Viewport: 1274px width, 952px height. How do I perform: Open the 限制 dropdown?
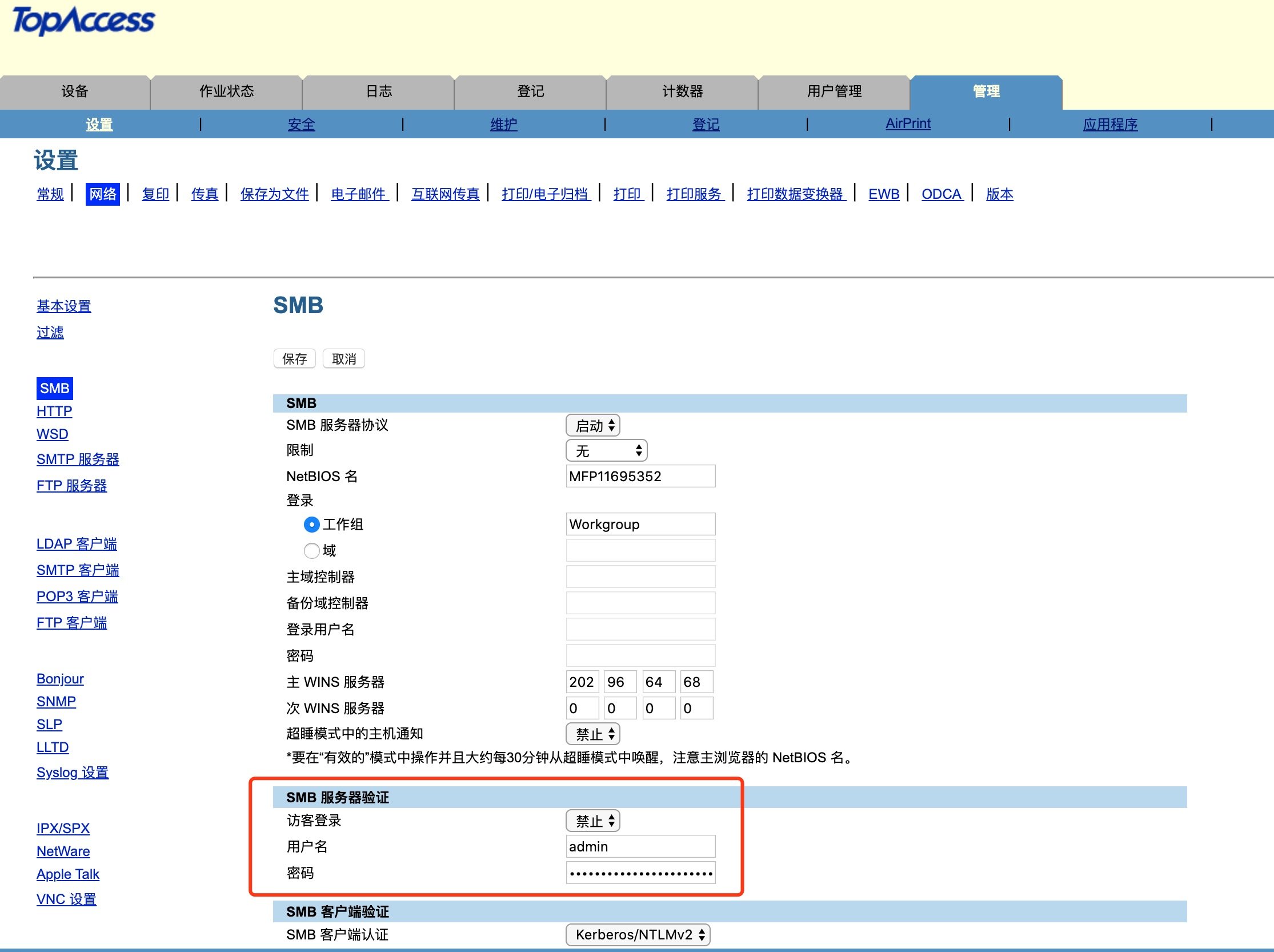pos(607,451)
